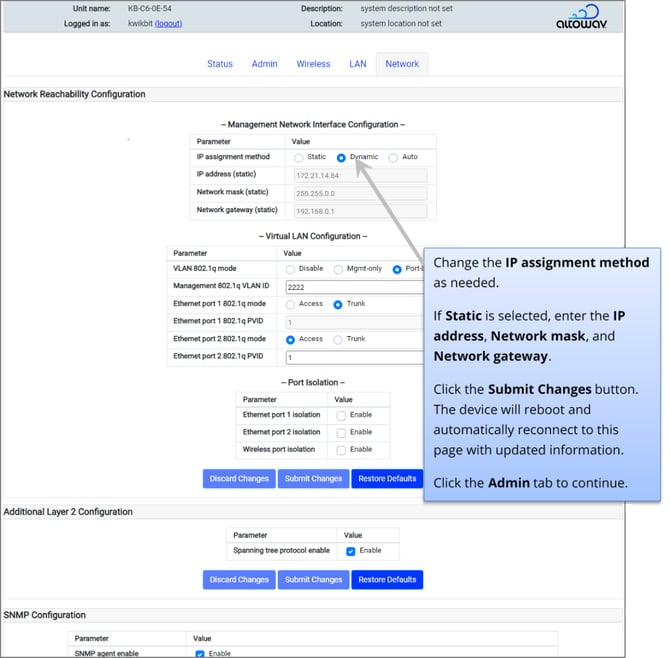Set Ethernet port 1 mode to Trunk
This screenshot has height=658, width=670.
pos(338,305)
